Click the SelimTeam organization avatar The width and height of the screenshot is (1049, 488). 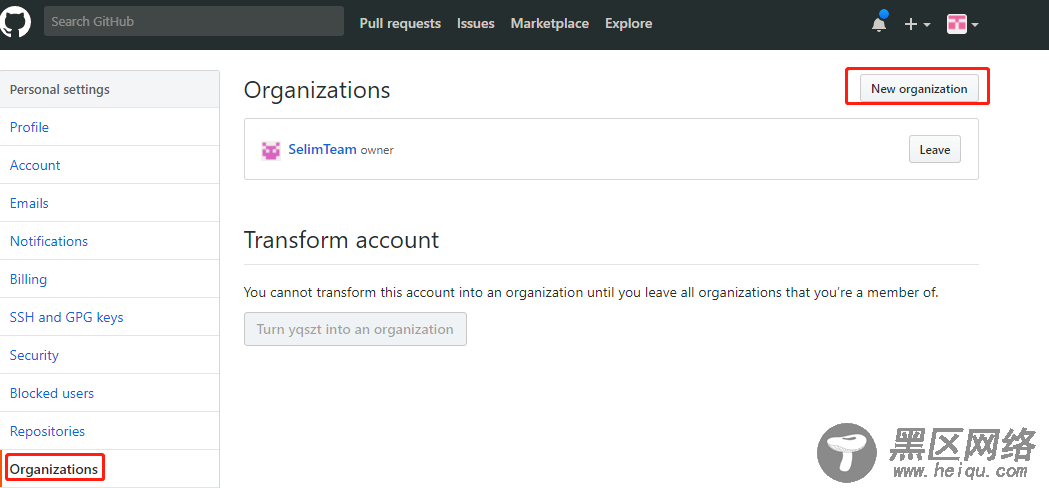pos(270,150)
